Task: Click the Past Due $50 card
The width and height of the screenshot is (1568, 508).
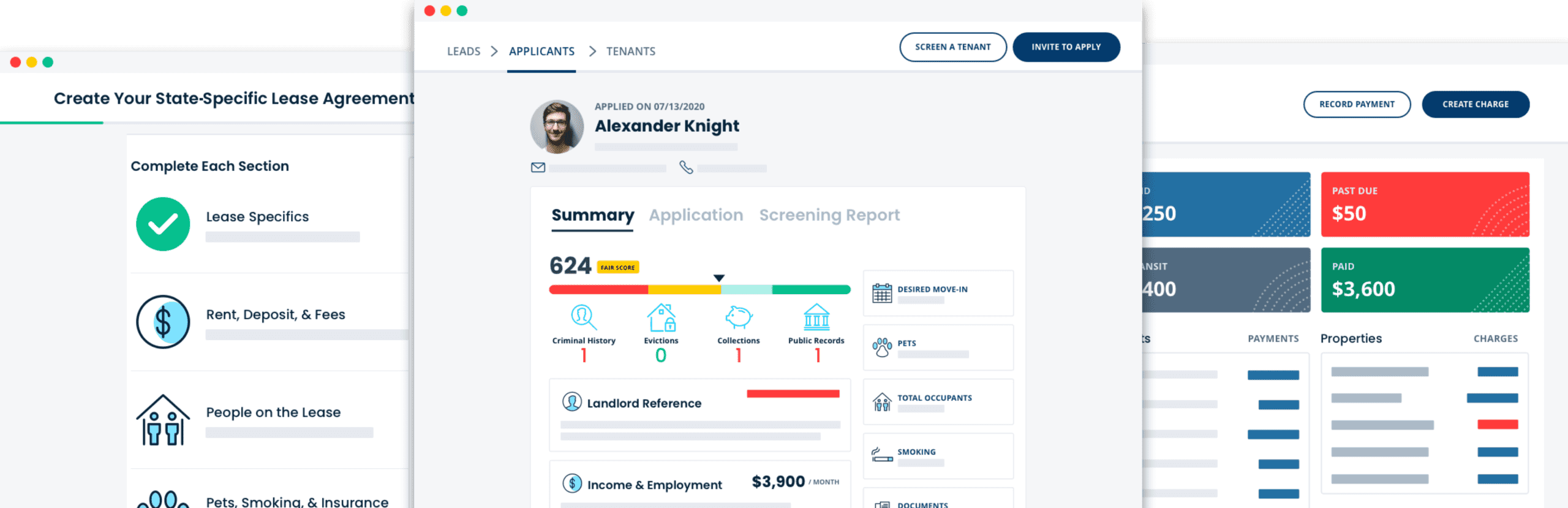Action: [x=1425, y=204]
